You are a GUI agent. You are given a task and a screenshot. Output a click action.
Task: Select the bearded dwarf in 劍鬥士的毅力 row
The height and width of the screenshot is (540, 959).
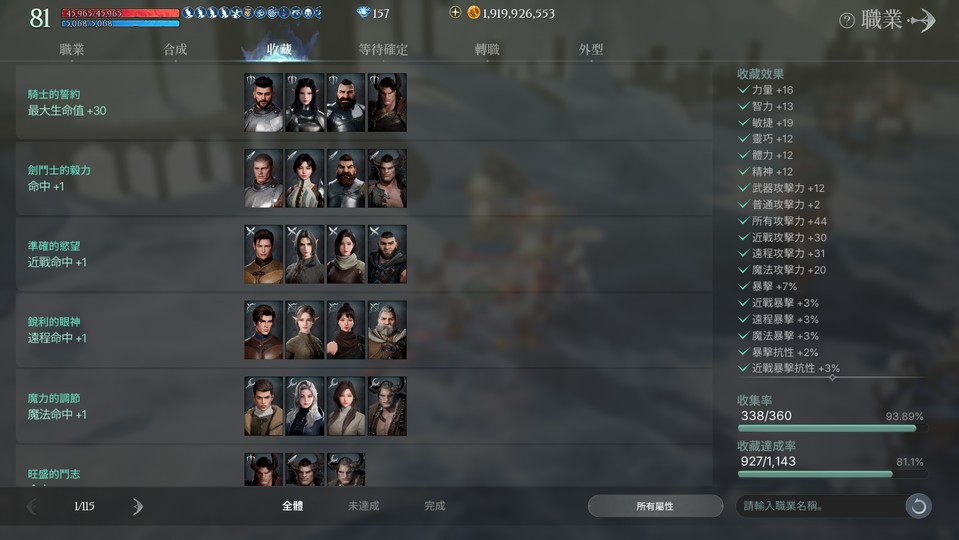pos(346,179)
